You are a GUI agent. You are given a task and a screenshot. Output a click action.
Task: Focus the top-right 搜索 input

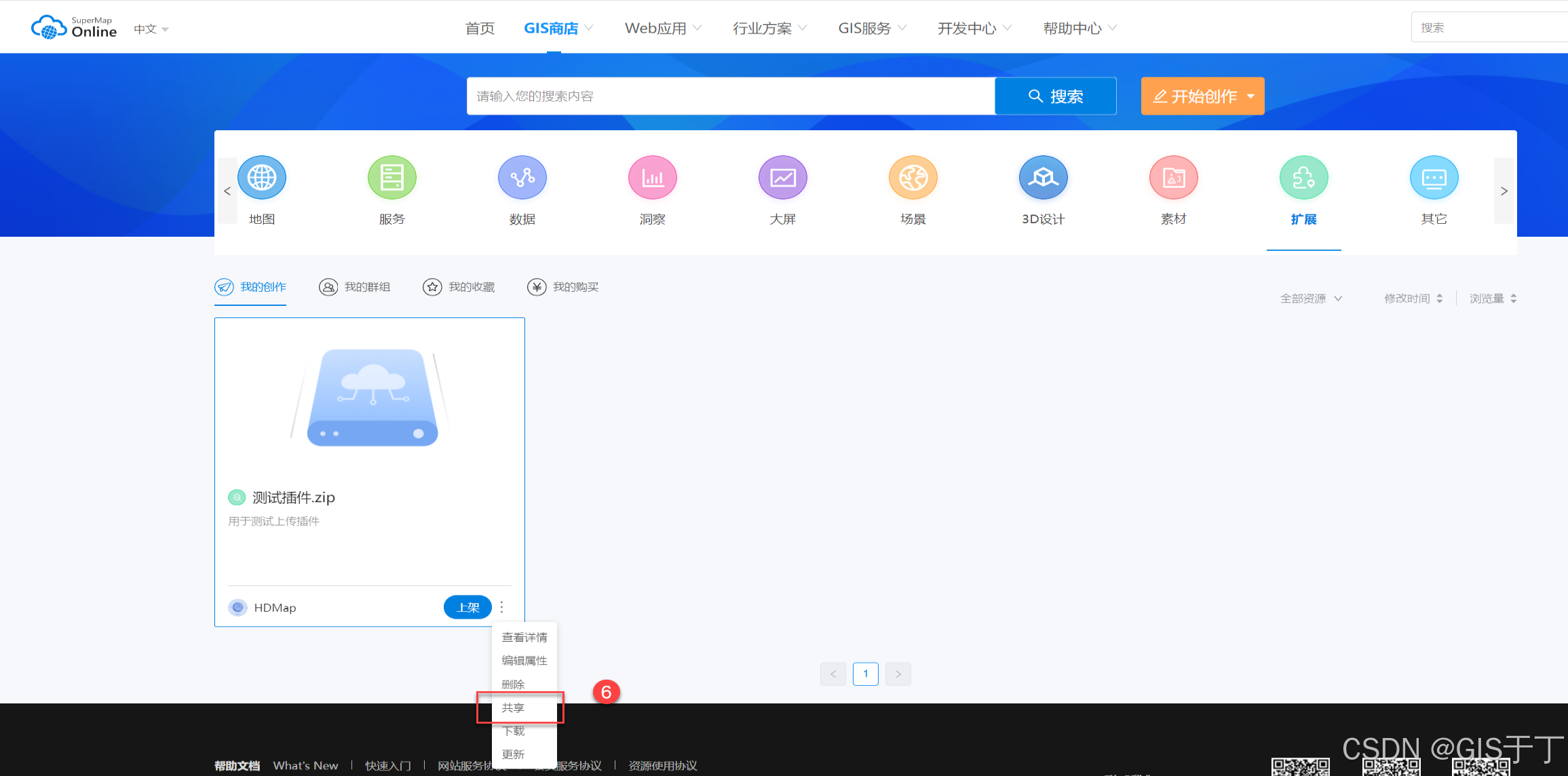pos(1489,27)
